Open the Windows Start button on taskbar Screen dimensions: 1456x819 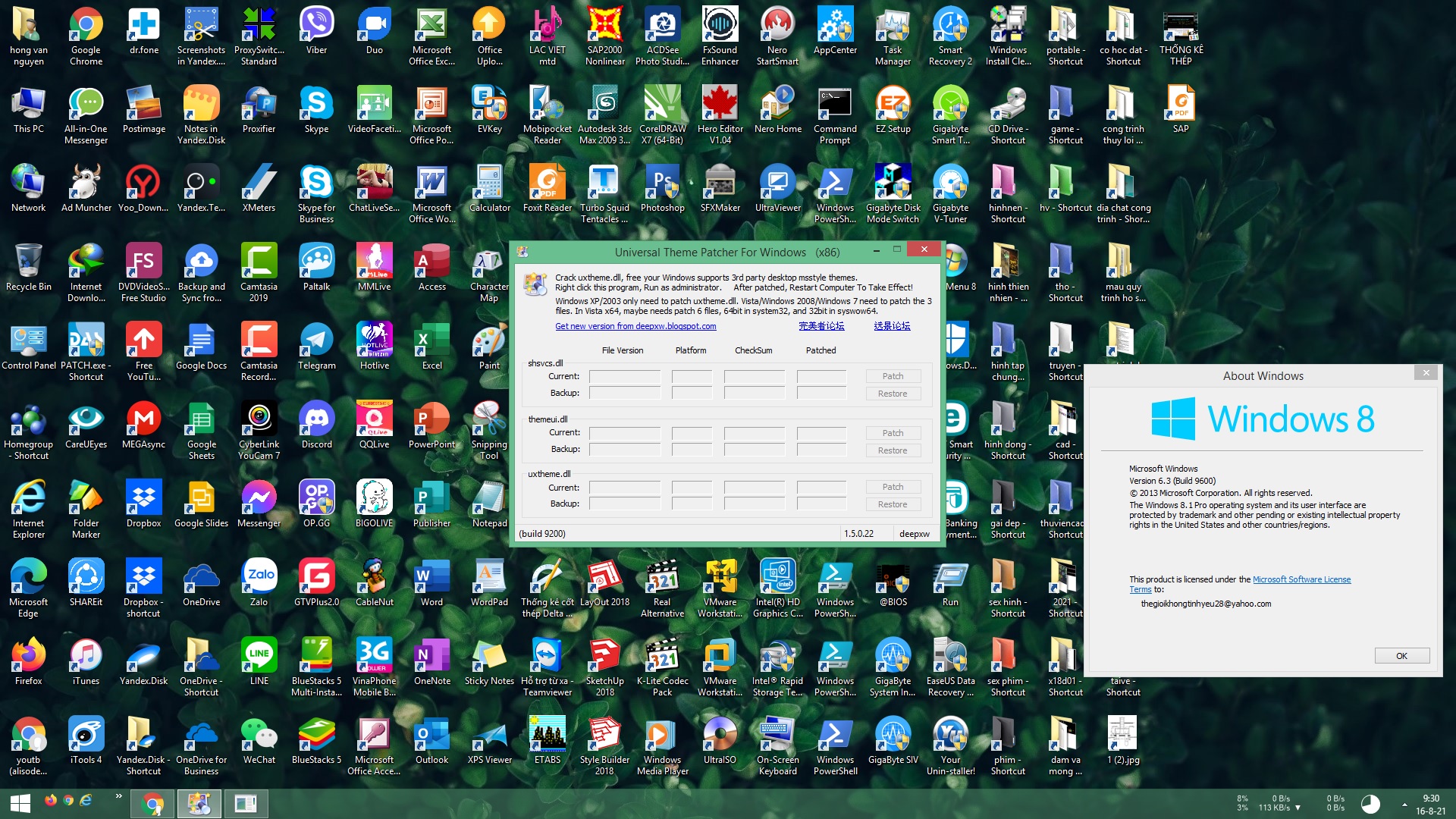point(20,803)
